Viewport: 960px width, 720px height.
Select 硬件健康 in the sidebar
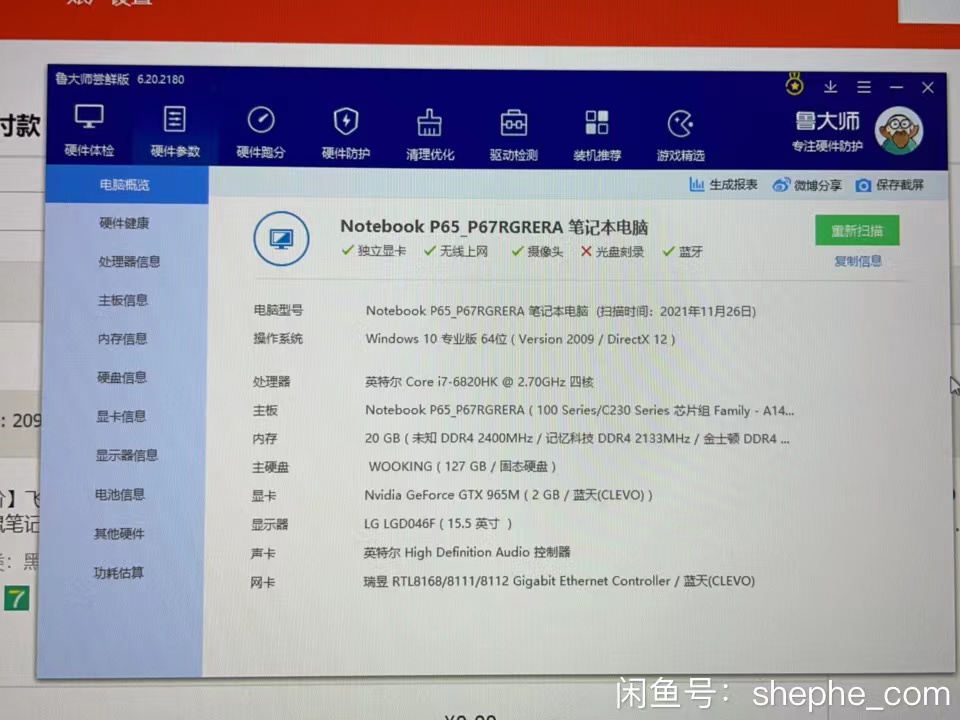coord(124,223)
